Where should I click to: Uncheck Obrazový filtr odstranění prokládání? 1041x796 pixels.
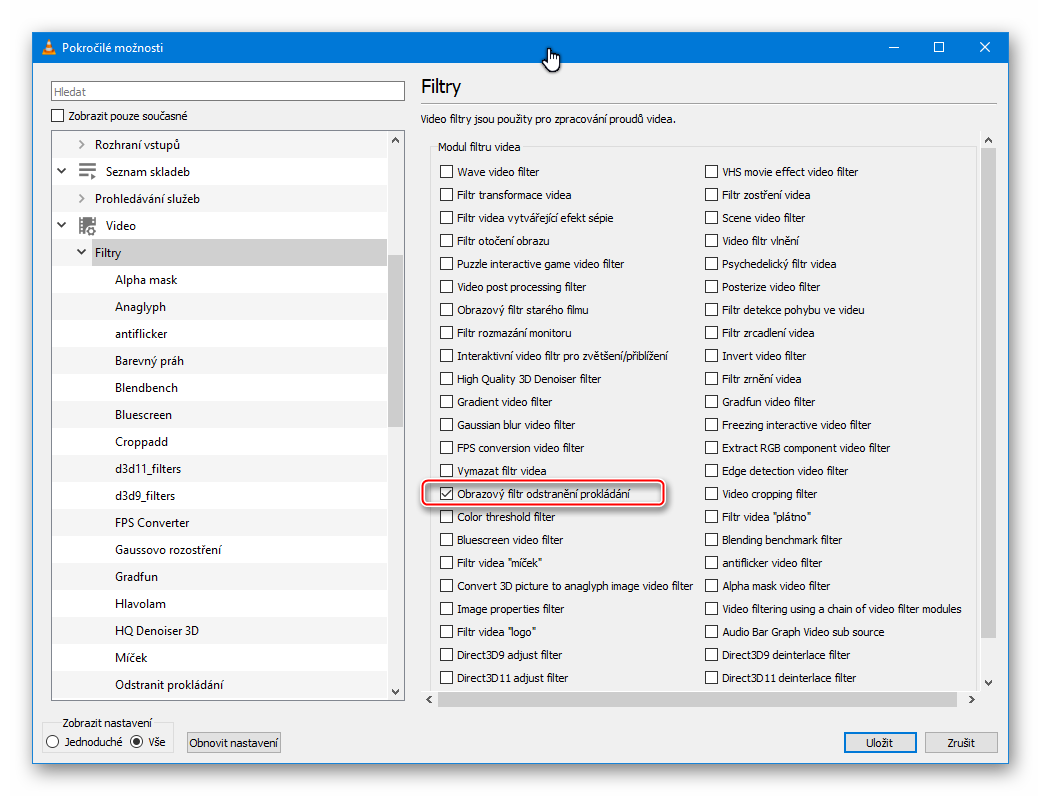(x=447, y=494)
